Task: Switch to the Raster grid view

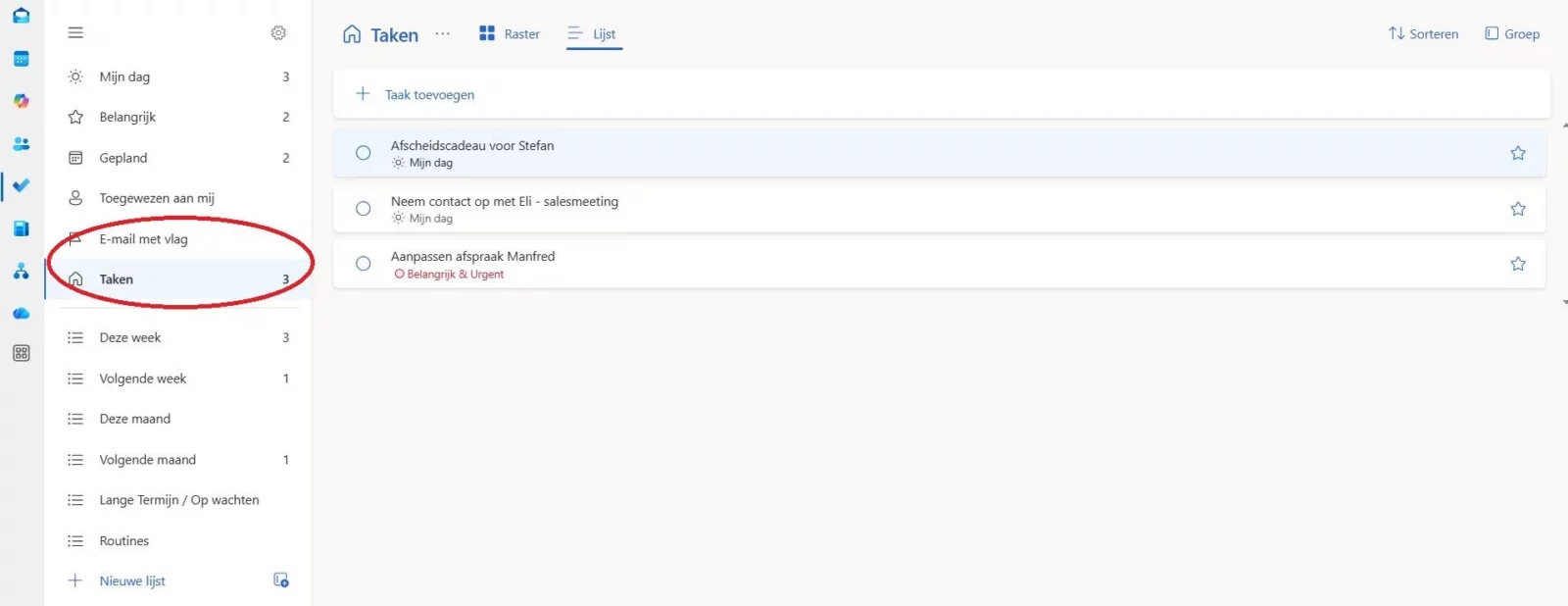Action: click(x=510, y=34)
